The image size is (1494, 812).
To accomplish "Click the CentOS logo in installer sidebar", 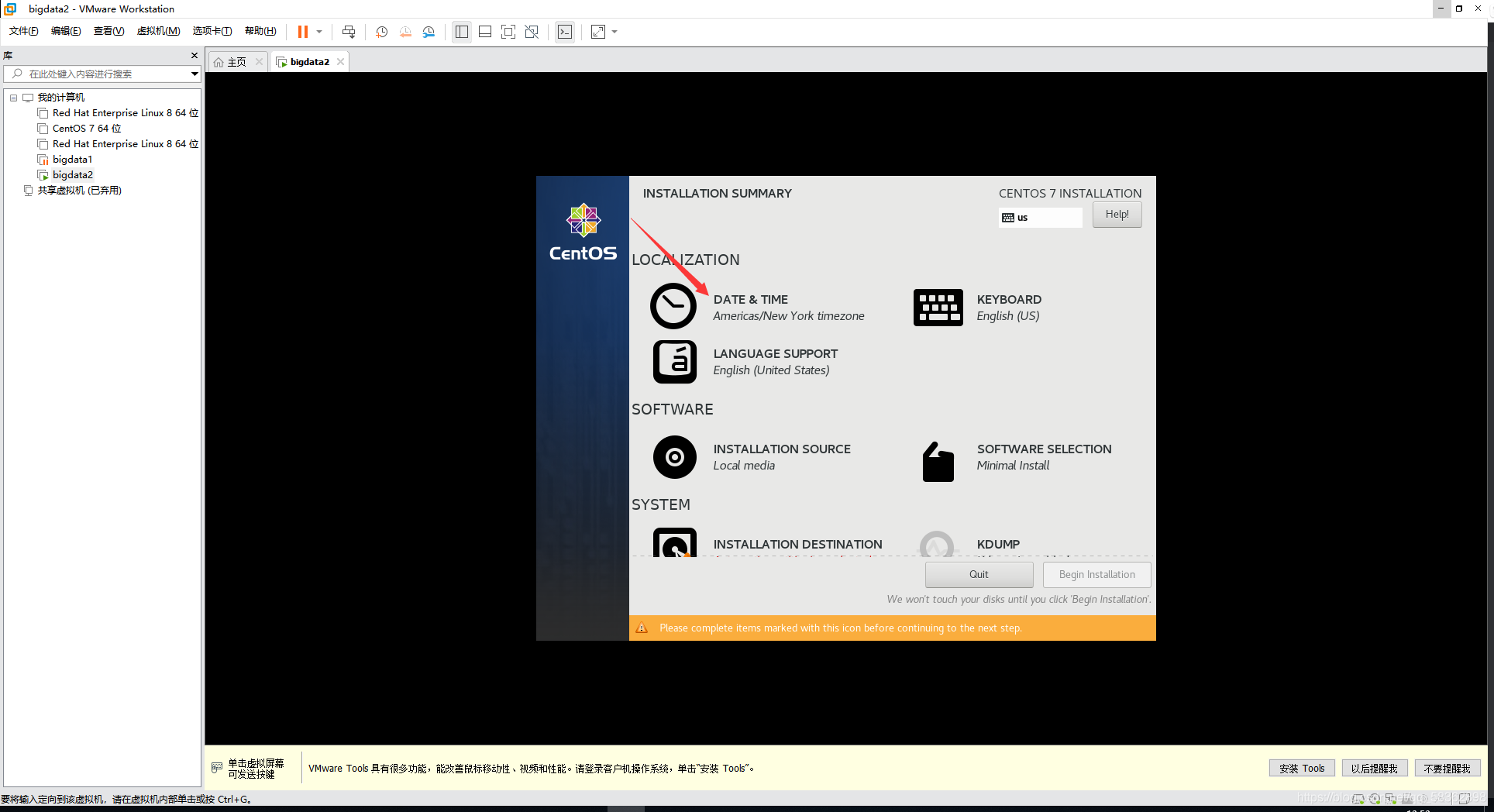I will coord(583,232).
